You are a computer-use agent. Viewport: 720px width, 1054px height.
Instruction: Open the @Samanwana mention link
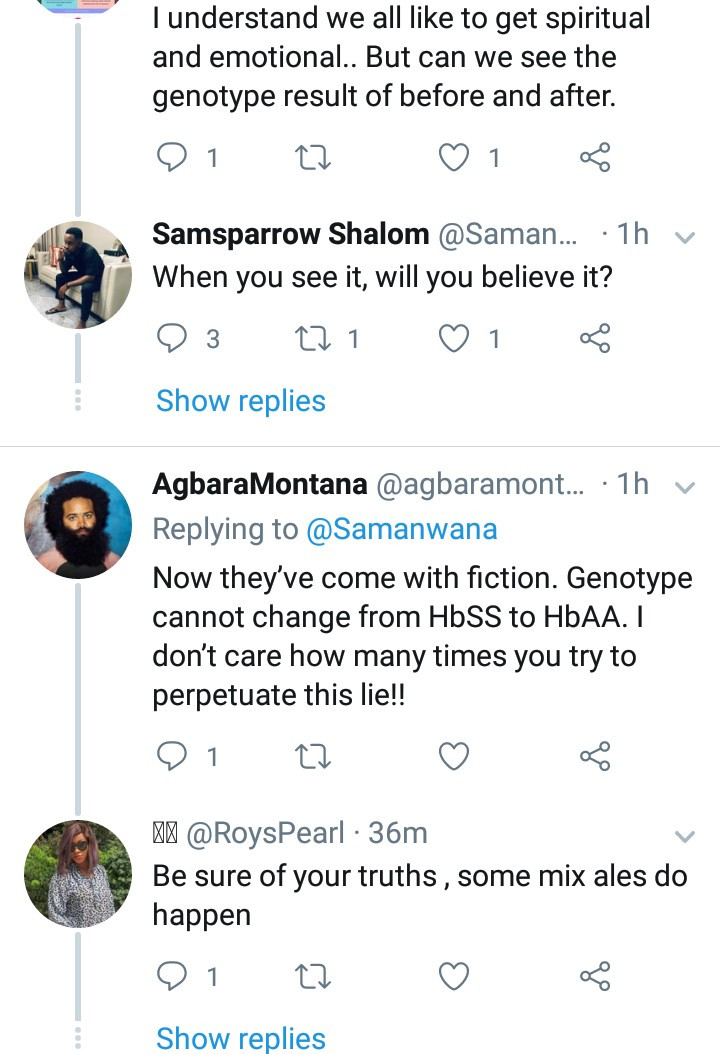click(x=401, y=529)
